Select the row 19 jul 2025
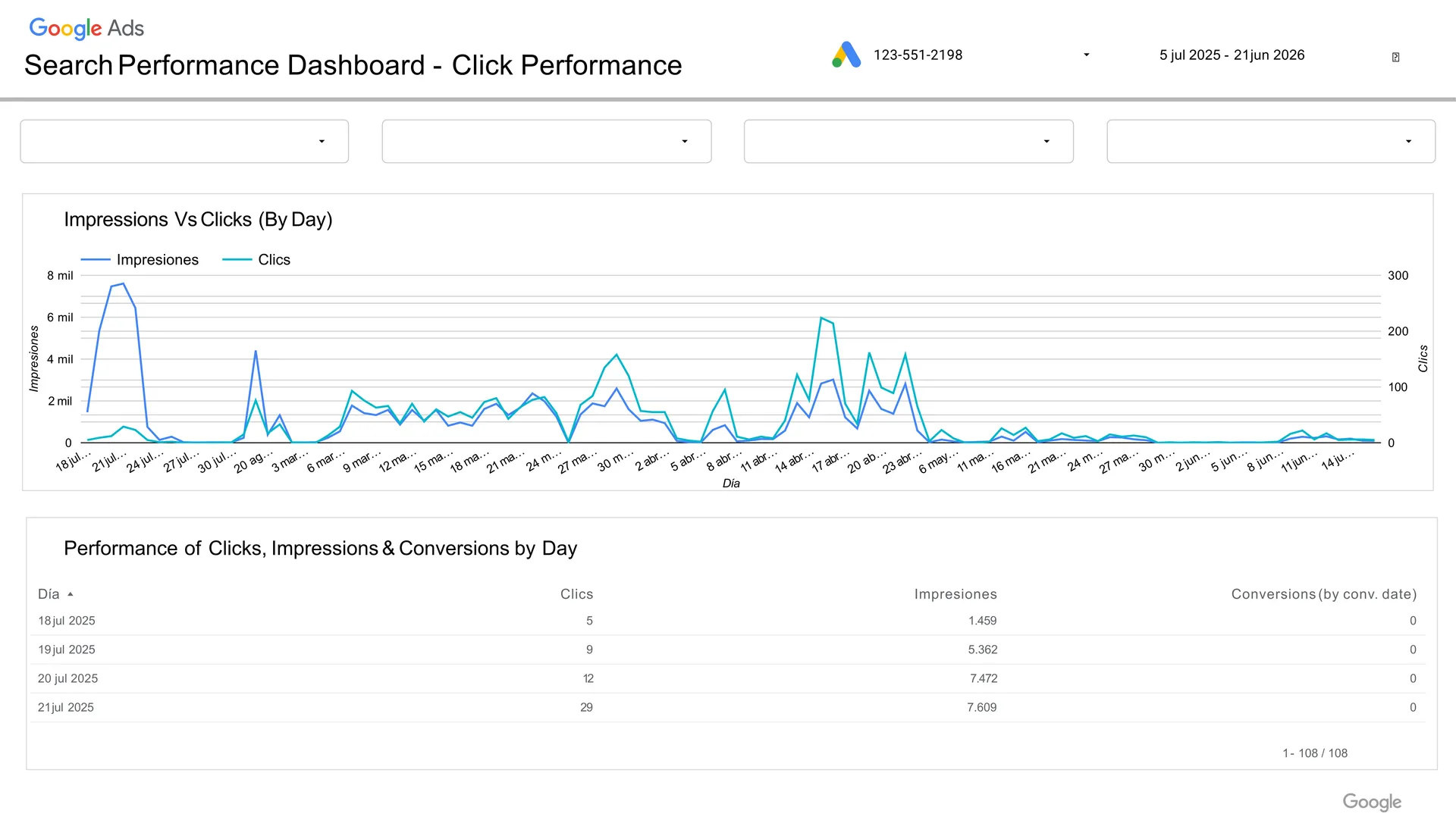The width and height of the screenshot is (1456, 817). point(727,650)
